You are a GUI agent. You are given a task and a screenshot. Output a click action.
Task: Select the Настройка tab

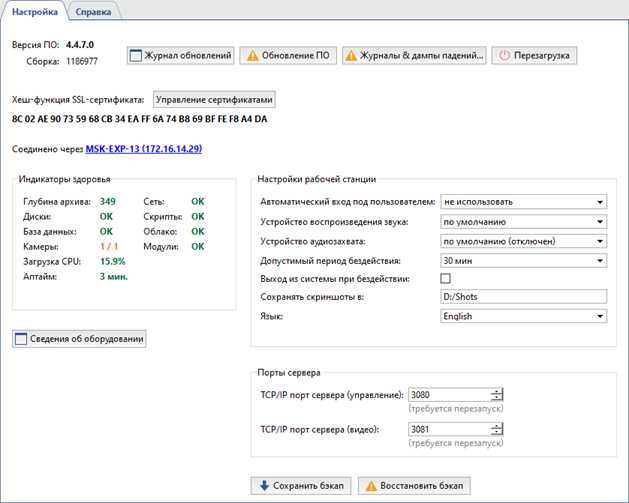(x=35, y=11)
